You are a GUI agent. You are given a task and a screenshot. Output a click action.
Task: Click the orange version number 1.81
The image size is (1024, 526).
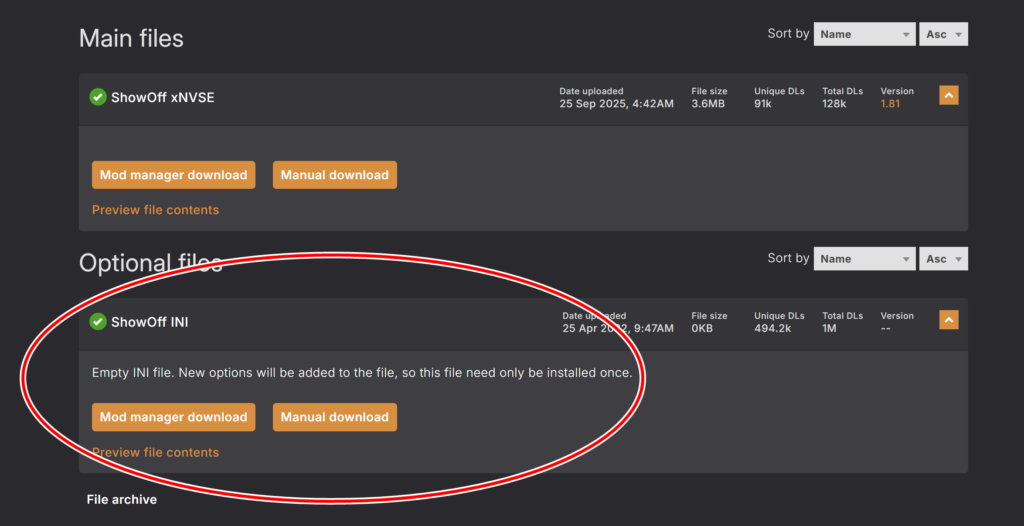click(x=890, y=104)
